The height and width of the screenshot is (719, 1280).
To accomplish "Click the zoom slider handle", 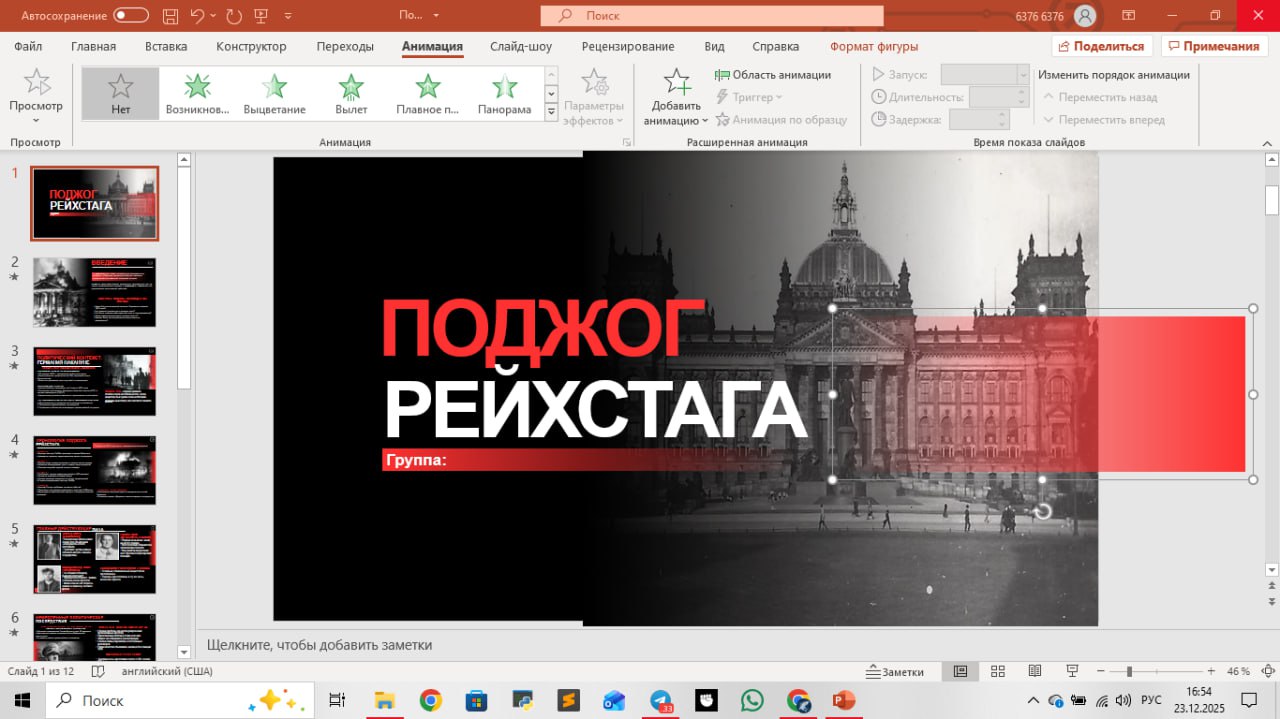I will pos(1129,671).
